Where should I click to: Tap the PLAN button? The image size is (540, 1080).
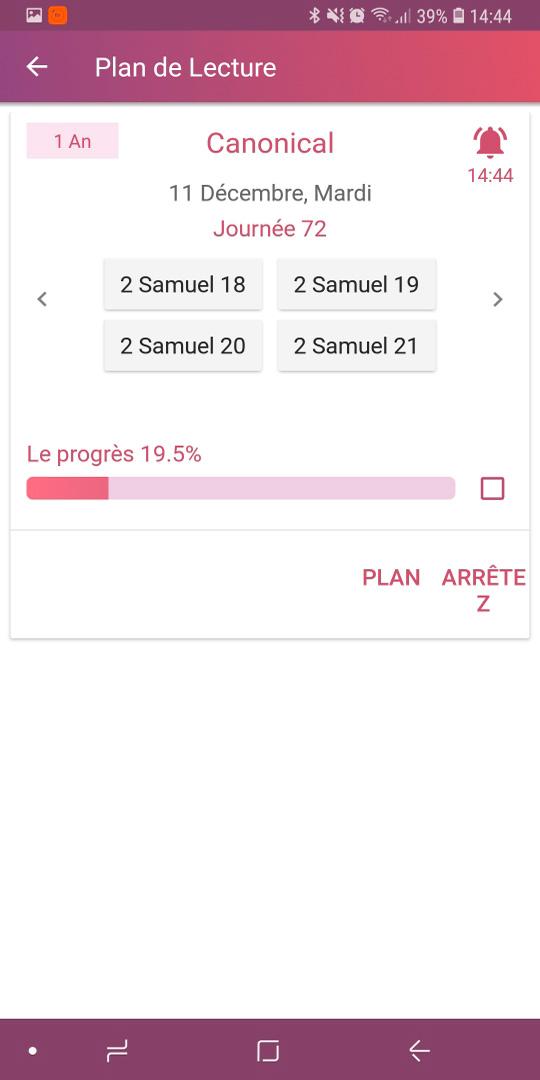pyautogui.click(x=391, y=577)
